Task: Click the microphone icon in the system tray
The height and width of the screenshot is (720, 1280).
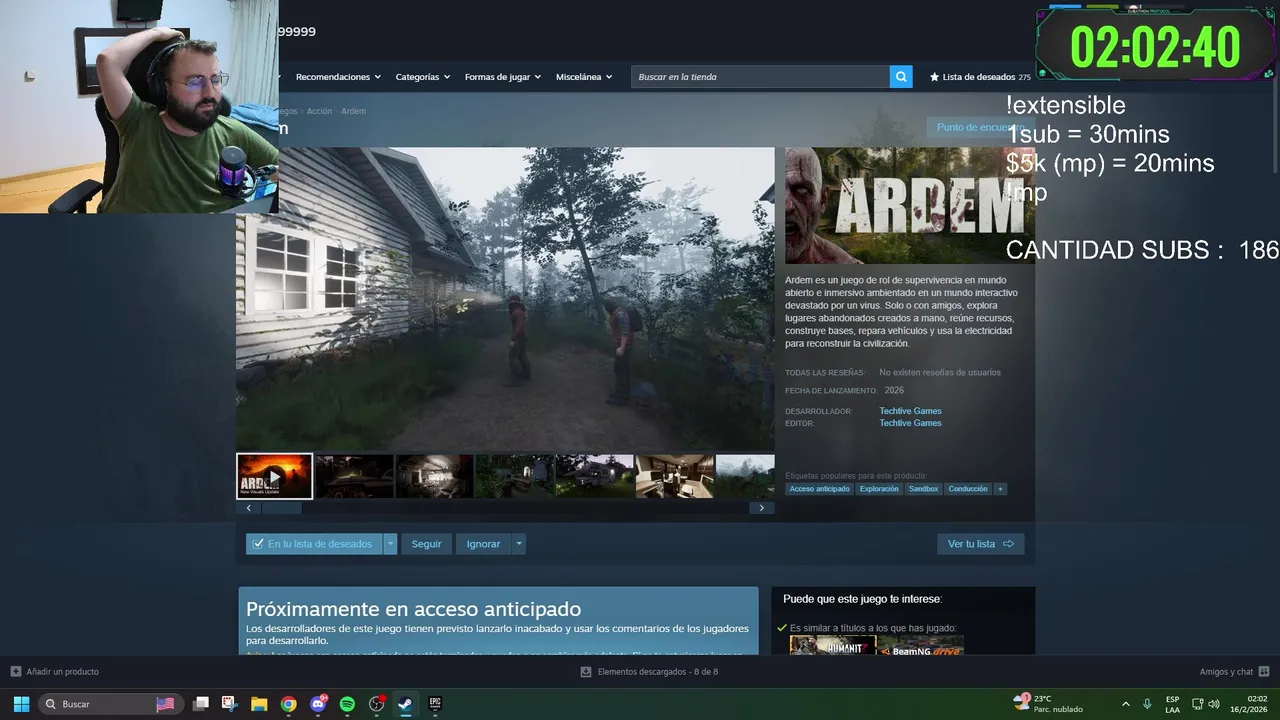Action: pyautogui.click(x=1147, y=704)
